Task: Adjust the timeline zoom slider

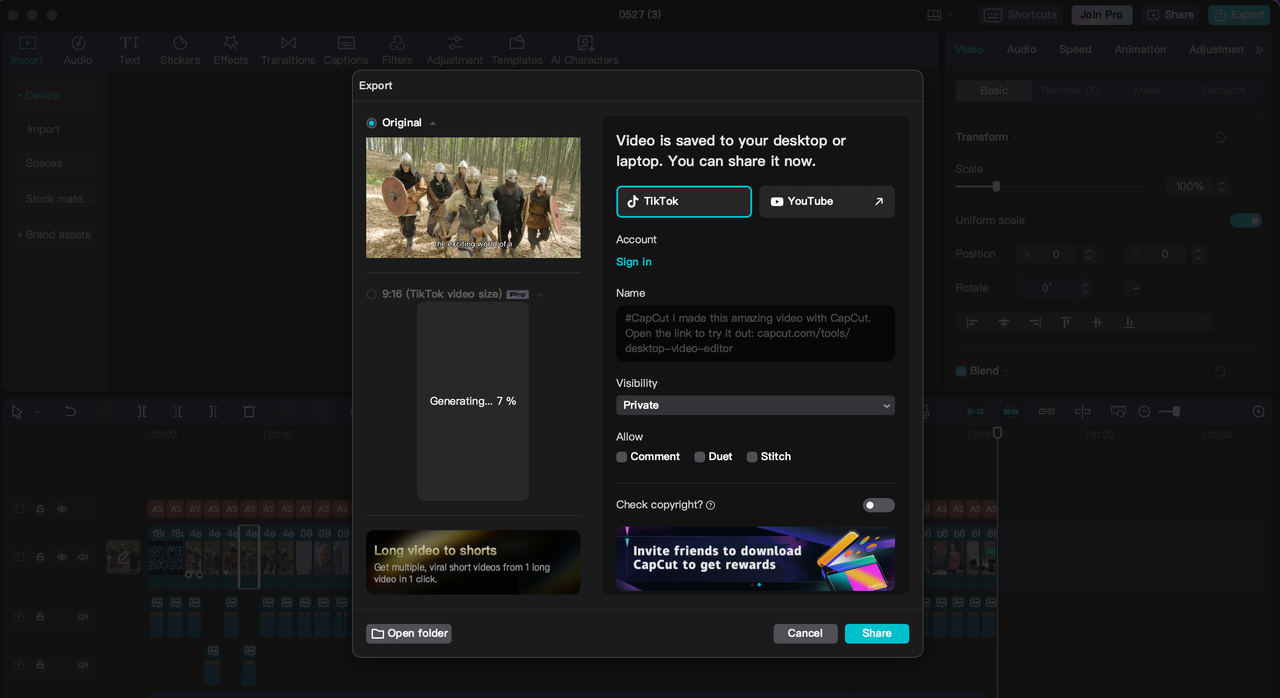Action: 1175,411
